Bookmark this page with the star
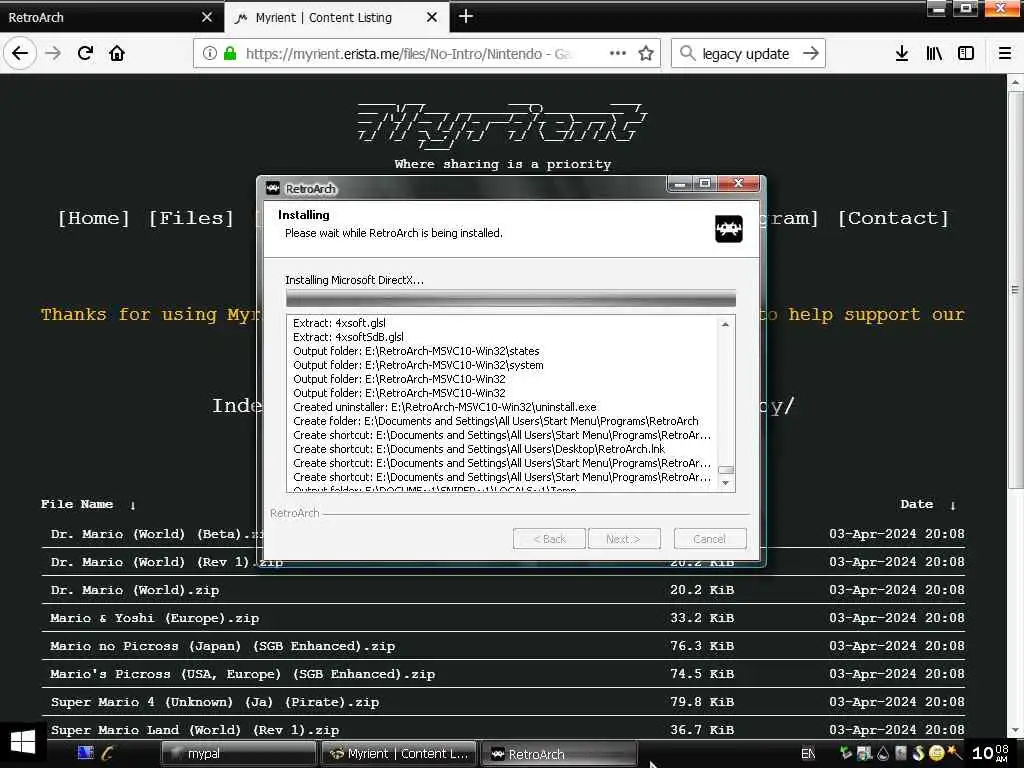This screenshot has height=768, width=1024. (x=646, y=53)
